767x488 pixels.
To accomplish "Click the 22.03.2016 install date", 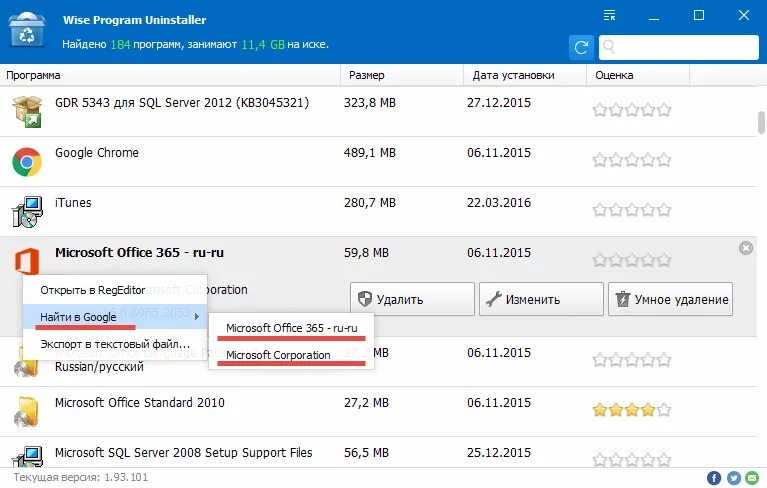I will click(x=499, y=202).
